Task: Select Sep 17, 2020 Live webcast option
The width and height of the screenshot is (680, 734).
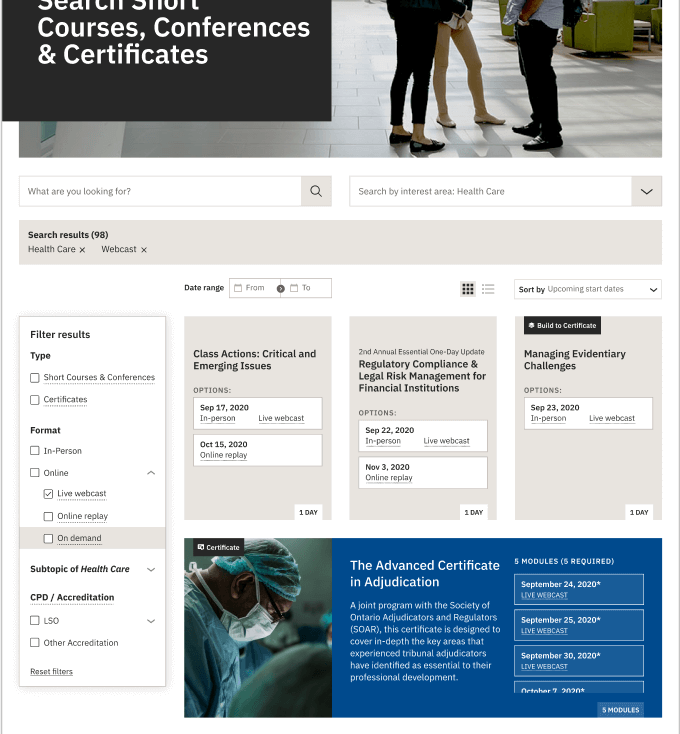Action: point(281,418)
